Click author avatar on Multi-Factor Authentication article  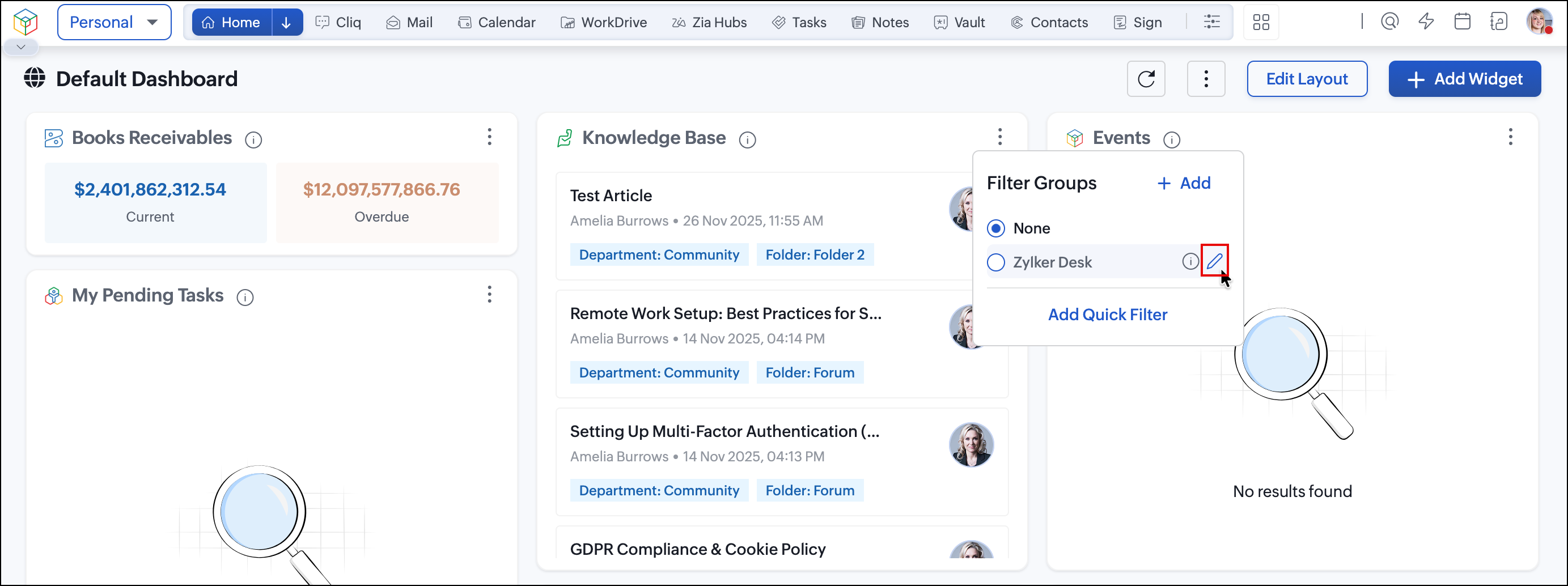click(971, 445)
